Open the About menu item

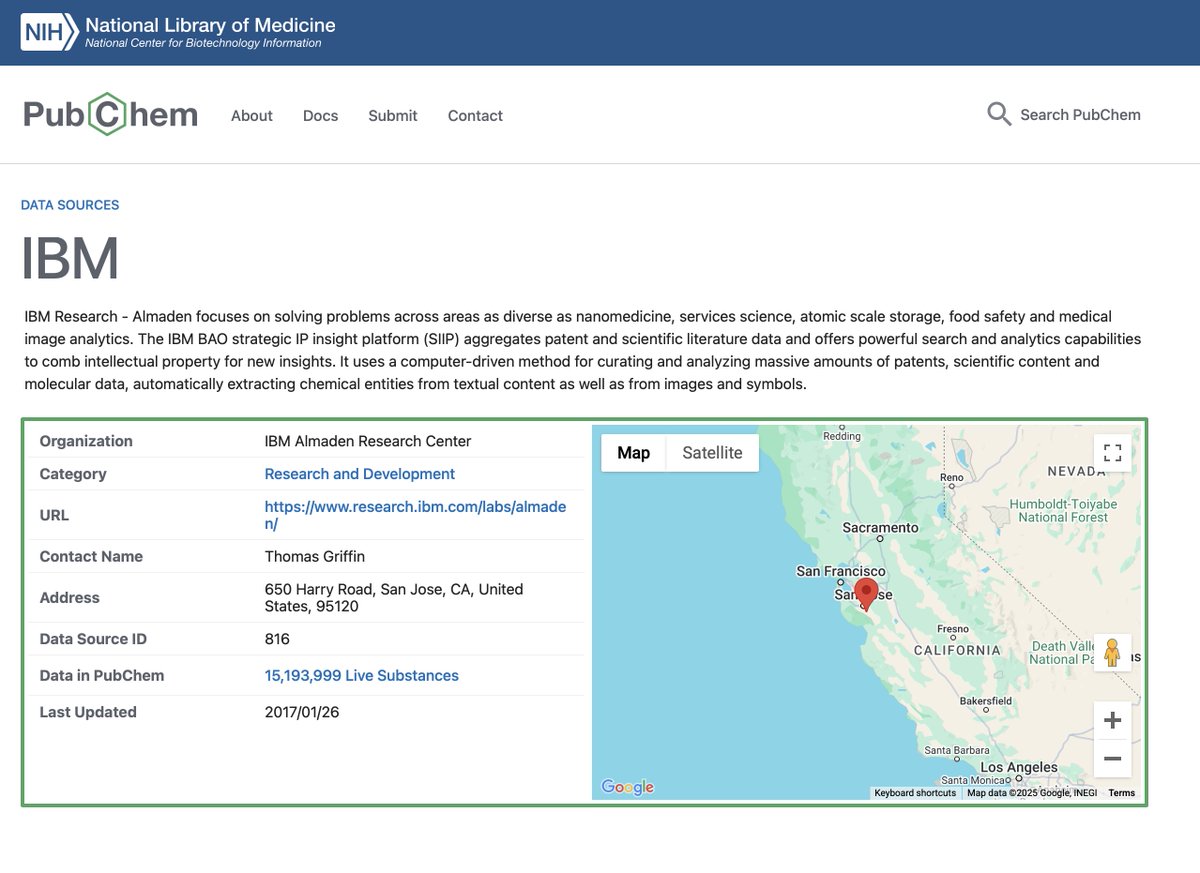coord(252,116)
